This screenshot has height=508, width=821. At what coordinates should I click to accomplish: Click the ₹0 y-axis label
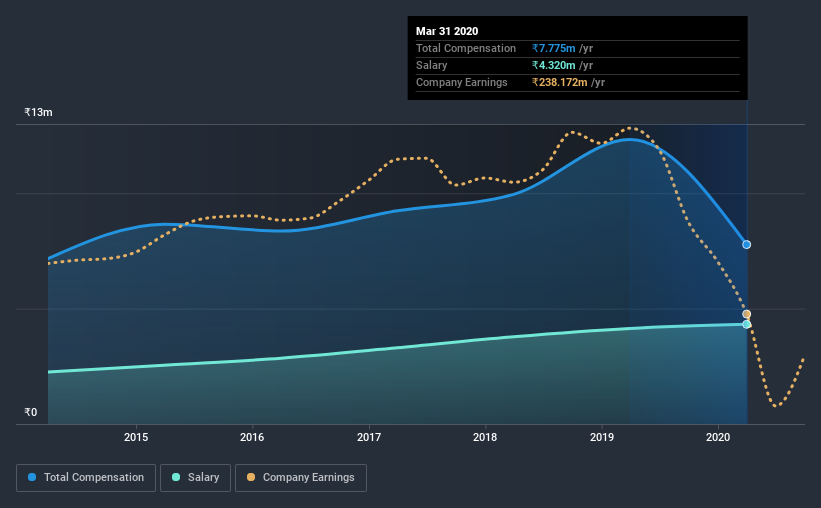[x=30, y=412]
